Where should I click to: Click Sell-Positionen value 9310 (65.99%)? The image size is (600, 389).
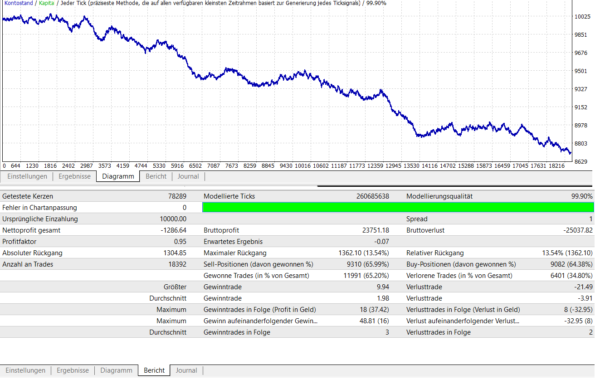tap(368, 264)
